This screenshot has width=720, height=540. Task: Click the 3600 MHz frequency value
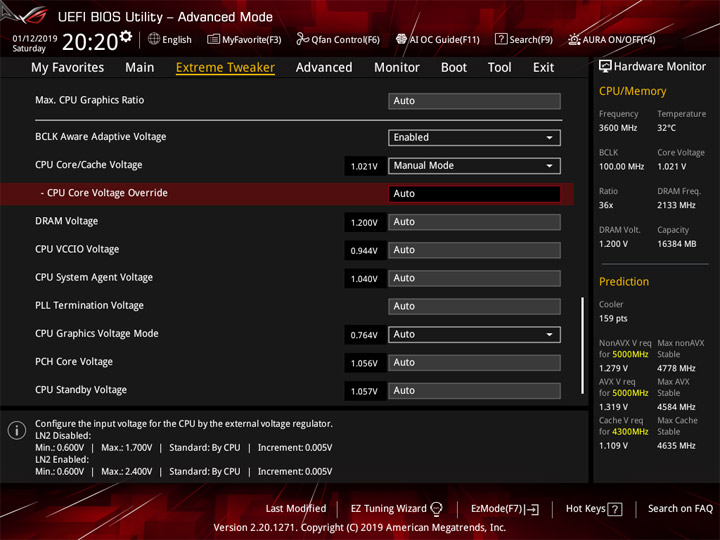click(x=618, y=128)
